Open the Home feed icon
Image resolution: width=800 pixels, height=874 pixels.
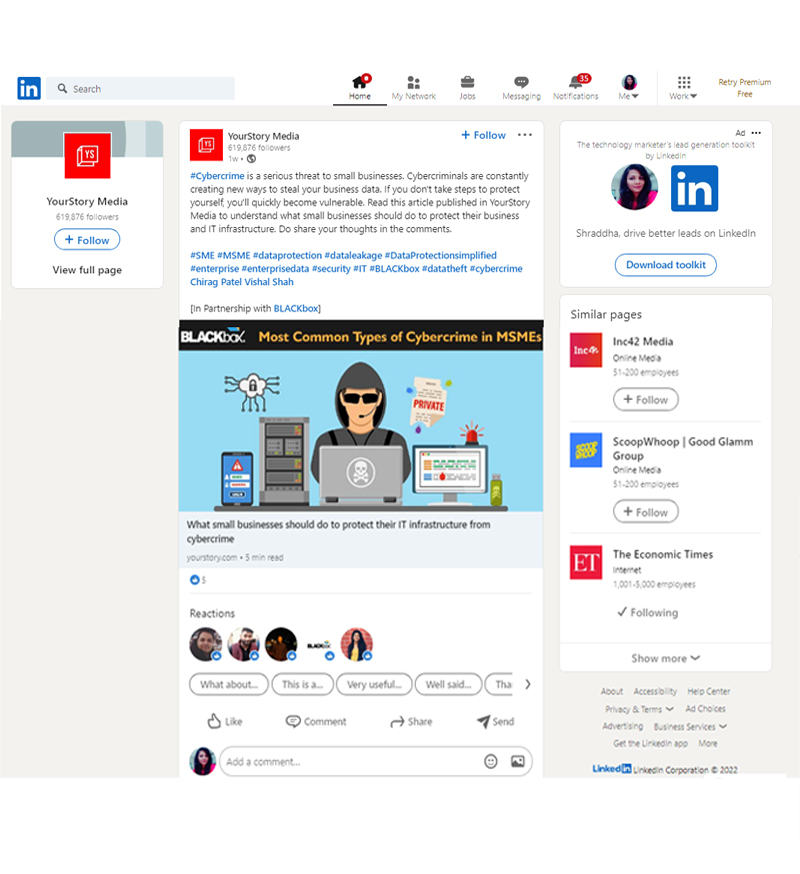(360, 83)
